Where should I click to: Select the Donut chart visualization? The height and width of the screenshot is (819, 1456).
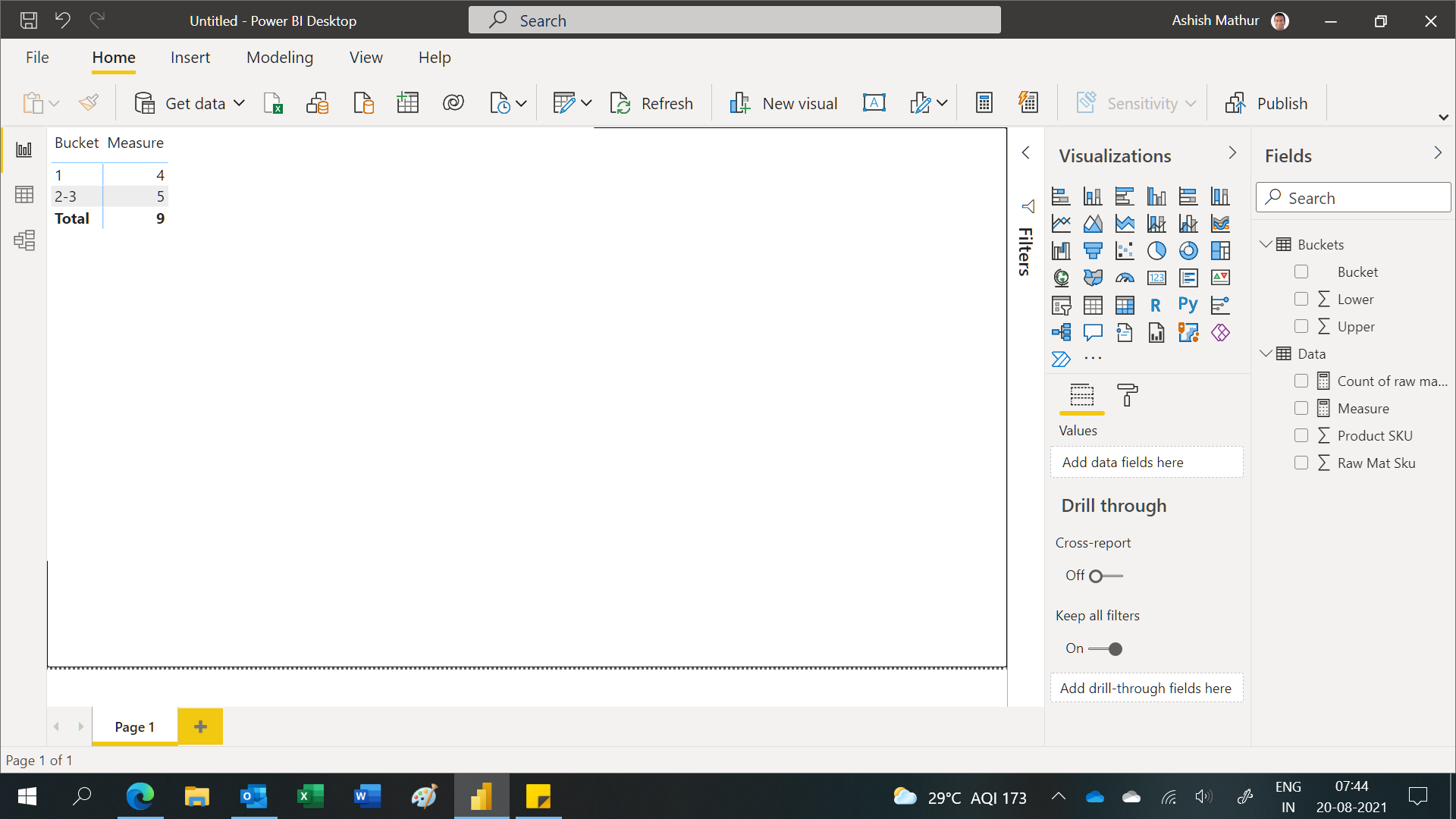click(1188, 250)
